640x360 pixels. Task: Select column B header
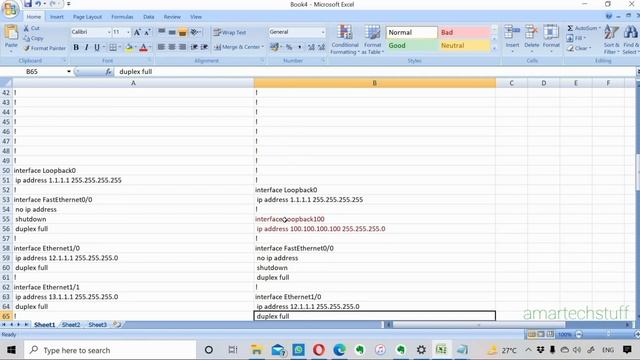pyautogui.click(x=374, y=83)
